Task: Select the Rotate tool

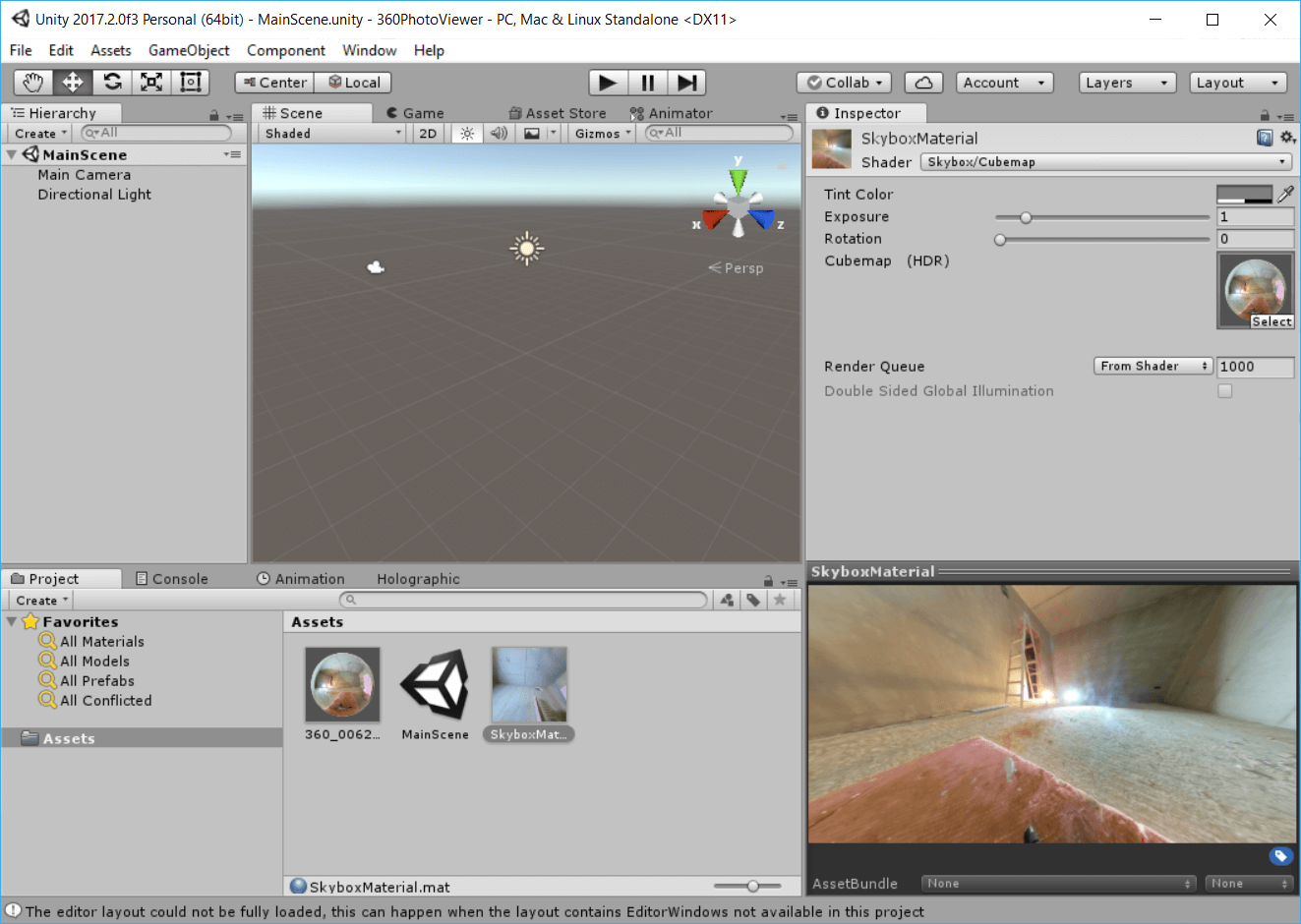Action: (112, 83)
